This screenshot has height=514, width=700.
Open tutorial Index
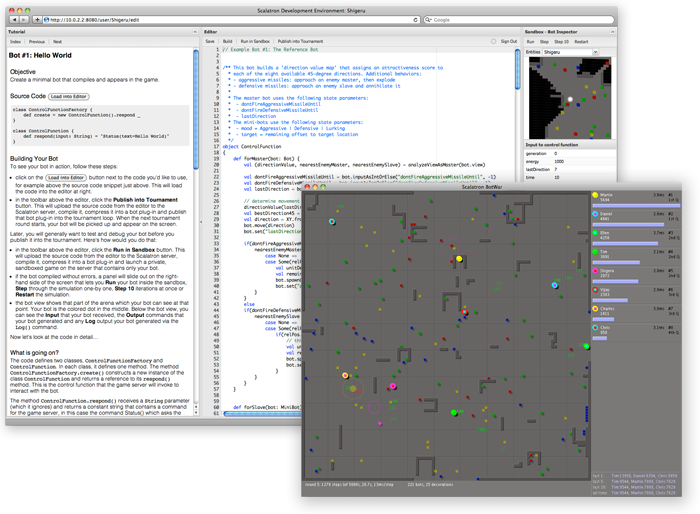[x=16, y=42]
